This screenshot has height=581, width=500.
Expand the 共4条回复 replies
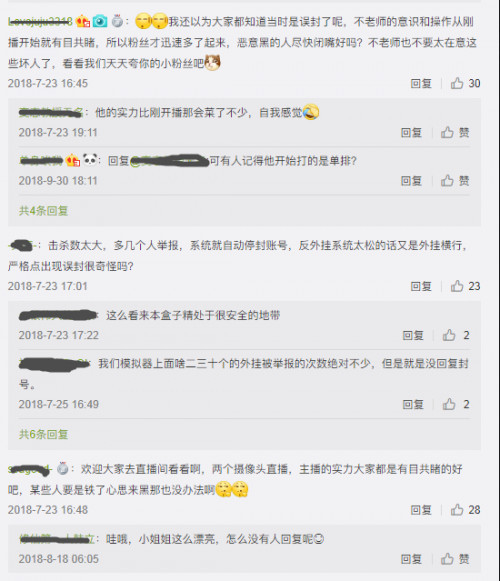[43, 211]
